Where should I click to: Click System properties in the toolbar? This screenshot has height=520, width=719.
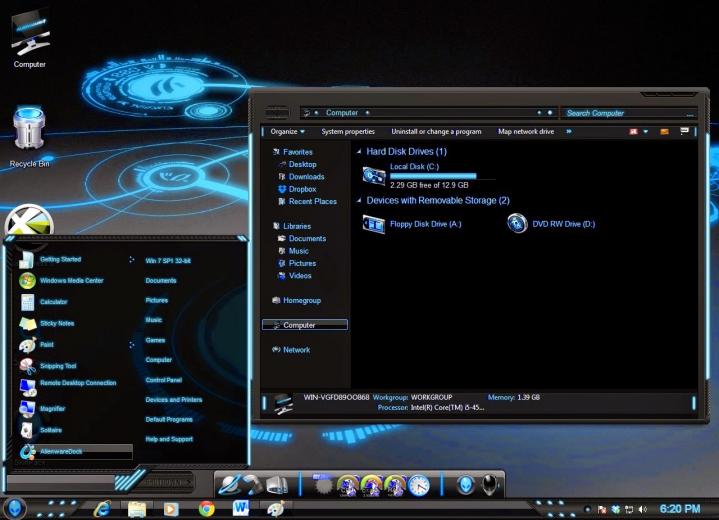click(x=348, y=132)
